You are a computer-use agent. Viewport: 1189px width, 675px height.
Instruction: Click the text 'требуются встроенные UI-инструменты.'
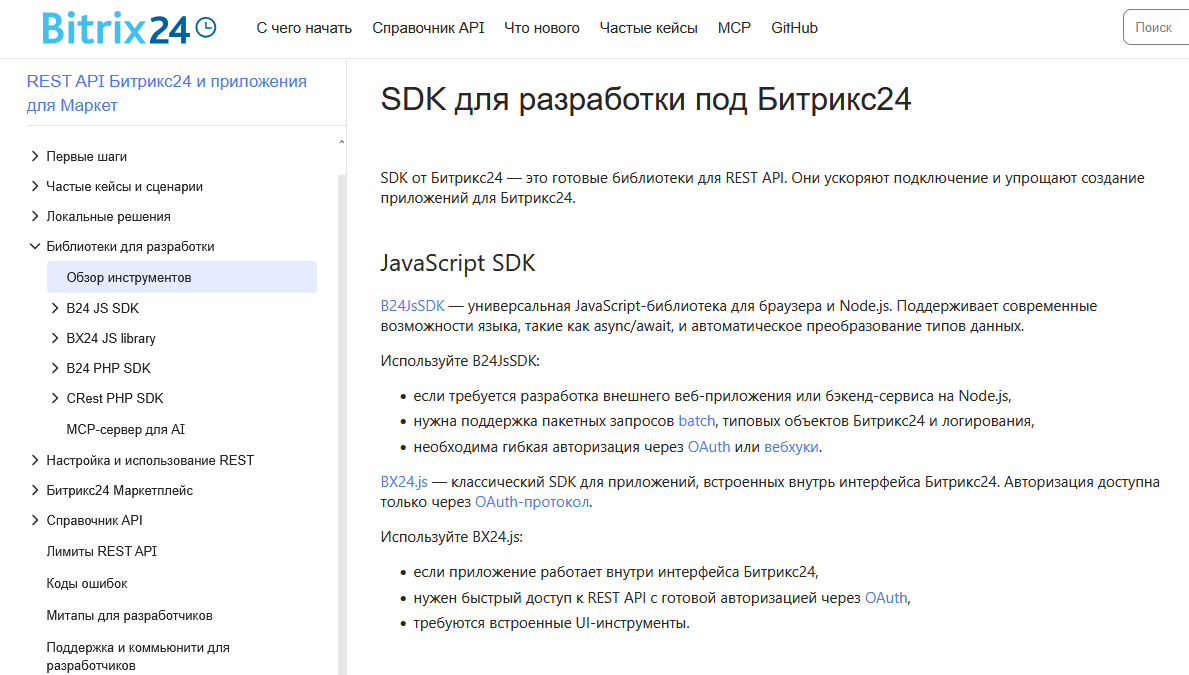[551, 623]
